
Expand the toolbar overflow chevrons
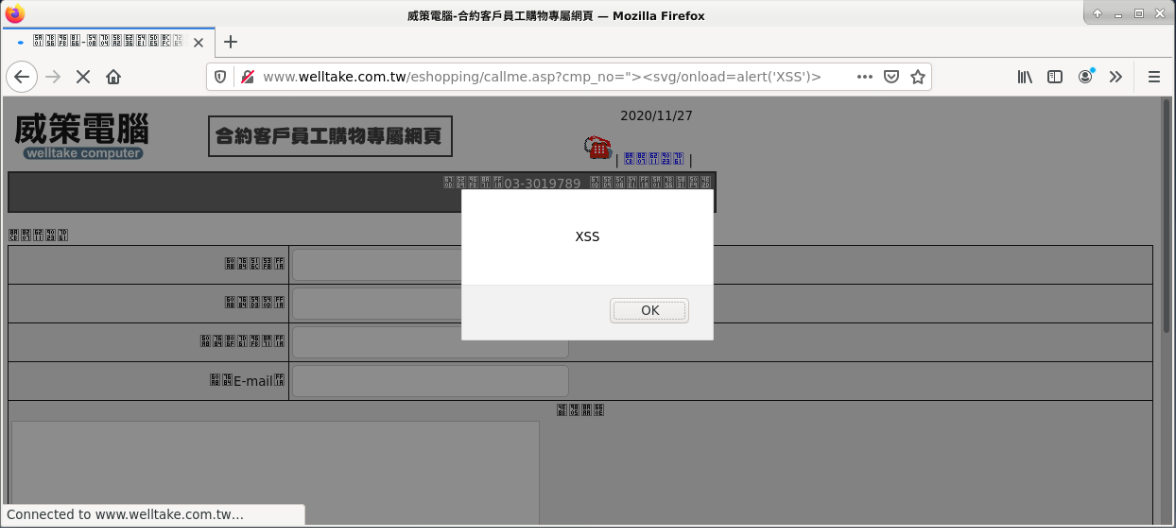coord(1115,76)
